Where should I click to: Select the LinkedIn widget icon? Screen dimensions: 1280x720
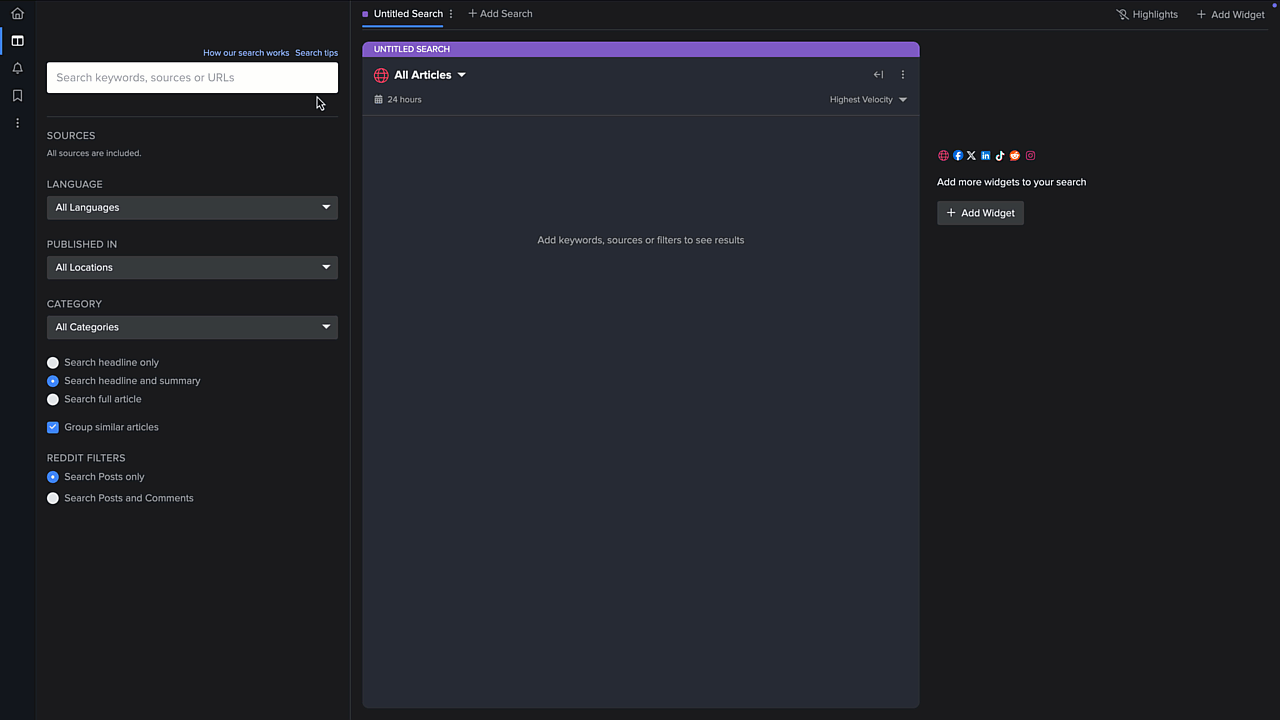[985, 155]
